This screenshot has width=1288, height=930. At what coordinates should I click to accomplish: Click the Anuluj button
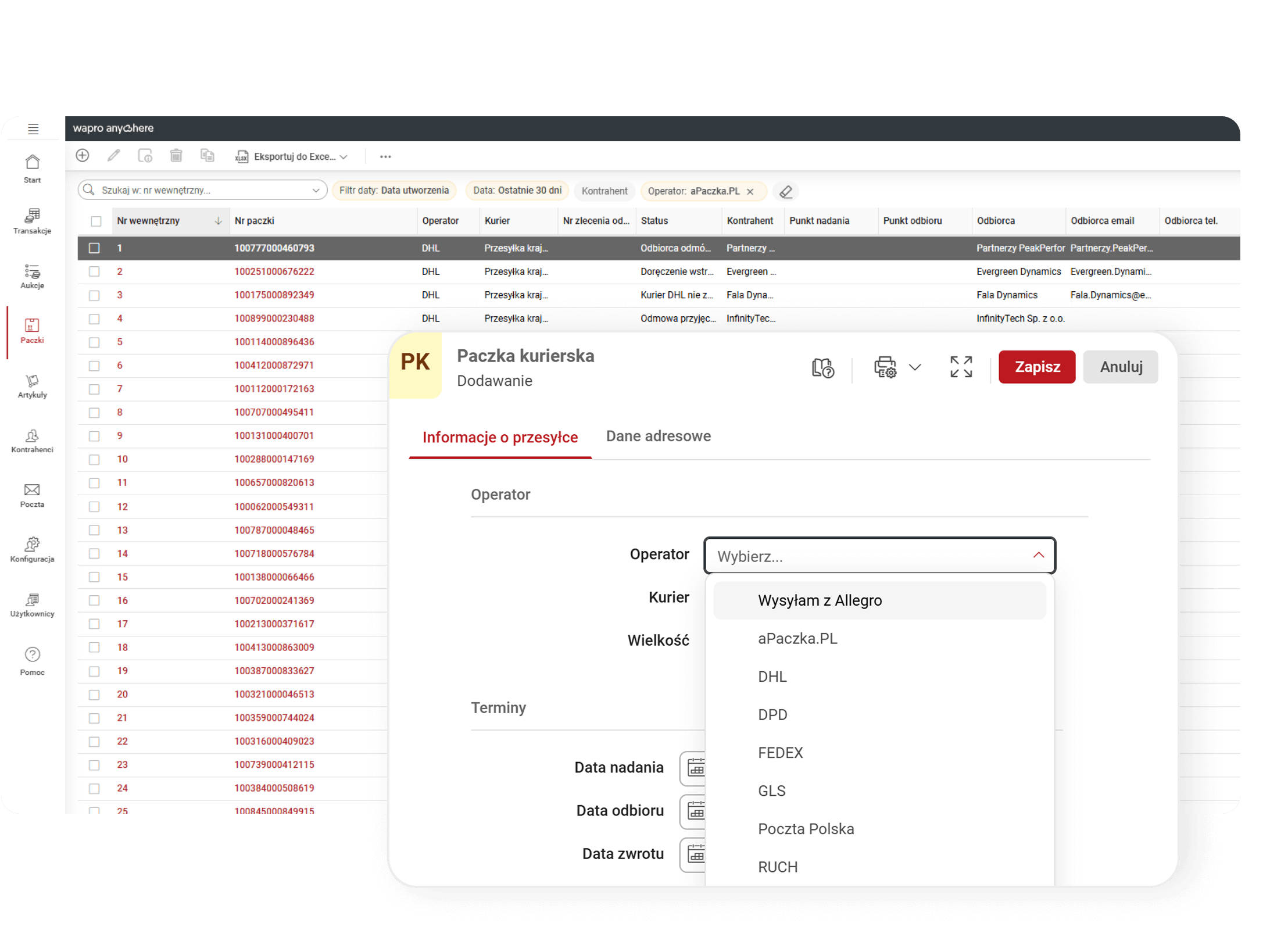pos(1120,367)
